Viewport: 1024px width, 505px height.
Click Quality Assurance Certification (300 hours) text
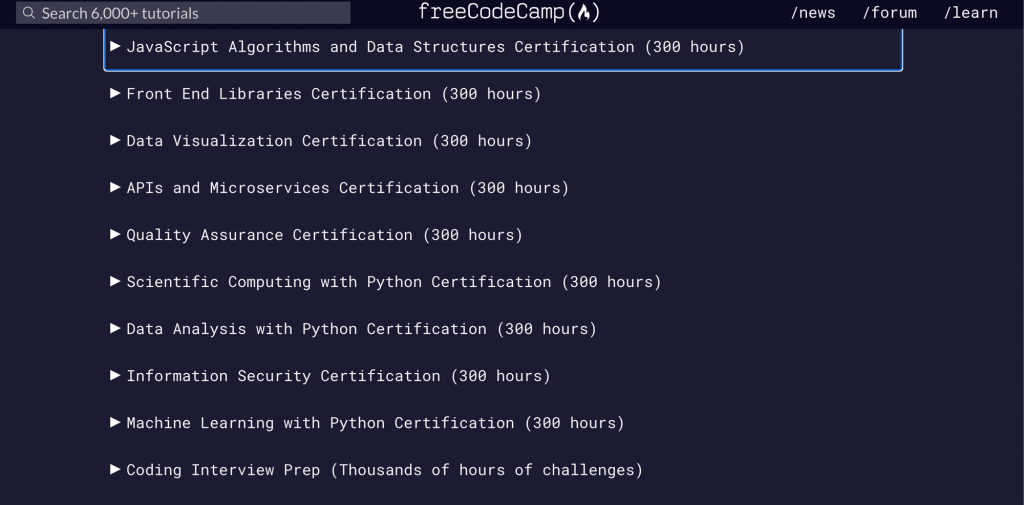click(x=325, y=235)
